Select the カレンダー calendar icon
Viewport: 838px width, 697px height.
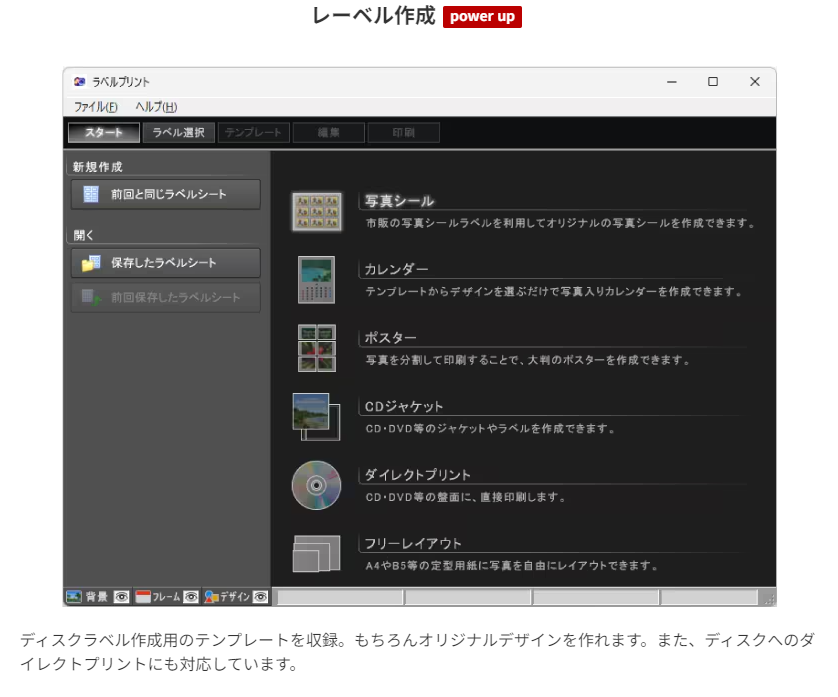[x=316, y=280]
